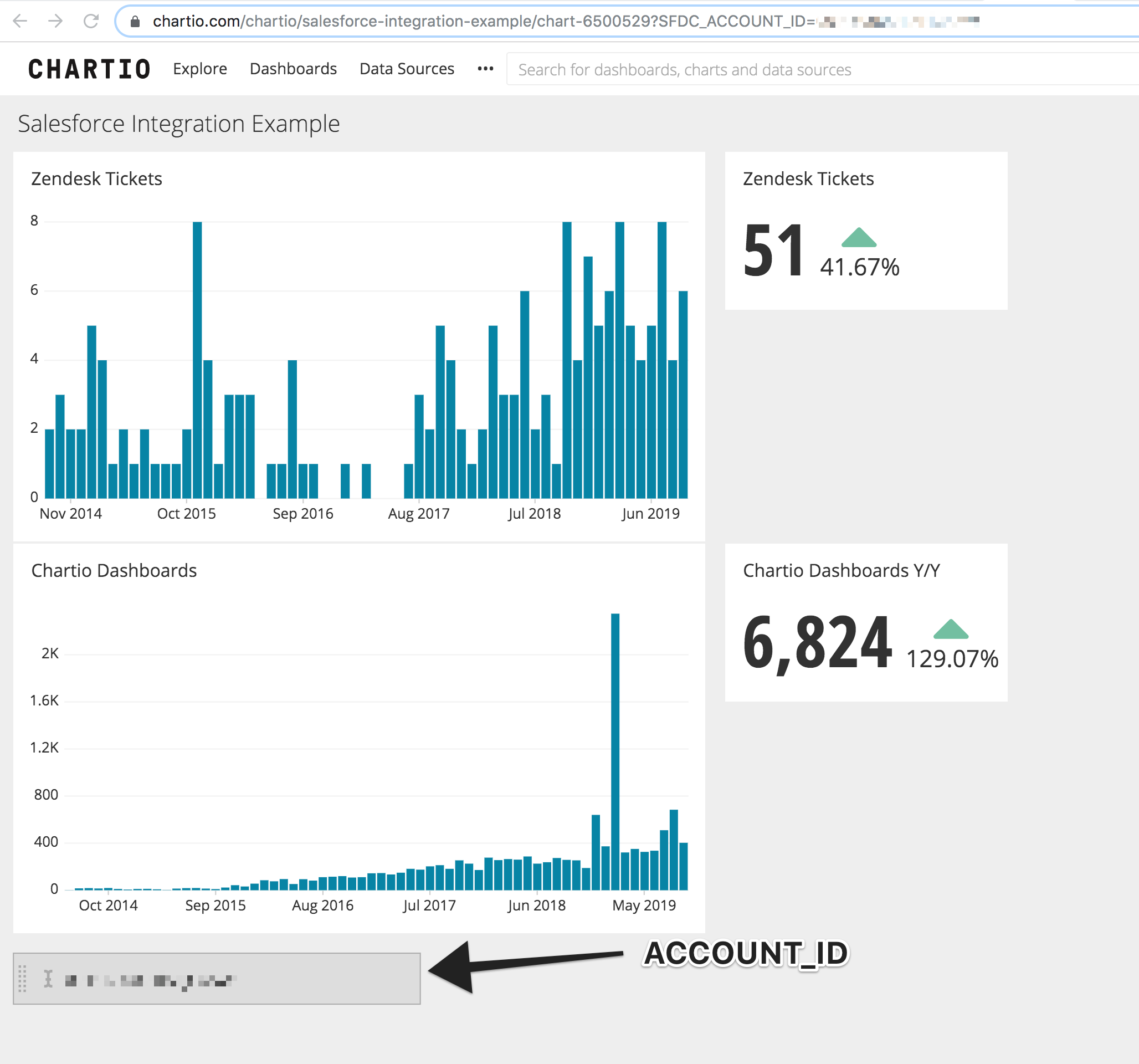Click the Data Sources tab
The image size is (1139, 1064).
coord(407,68)
